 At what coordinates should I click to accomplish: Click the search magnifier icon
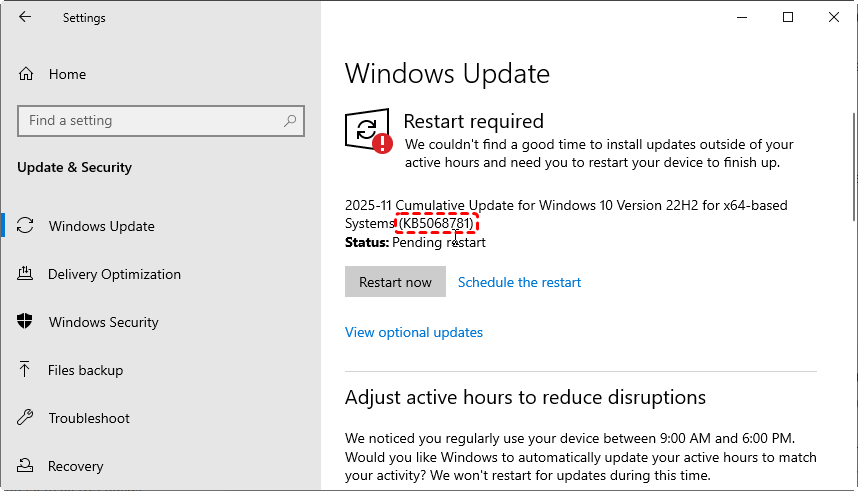(x=290, y=121)
